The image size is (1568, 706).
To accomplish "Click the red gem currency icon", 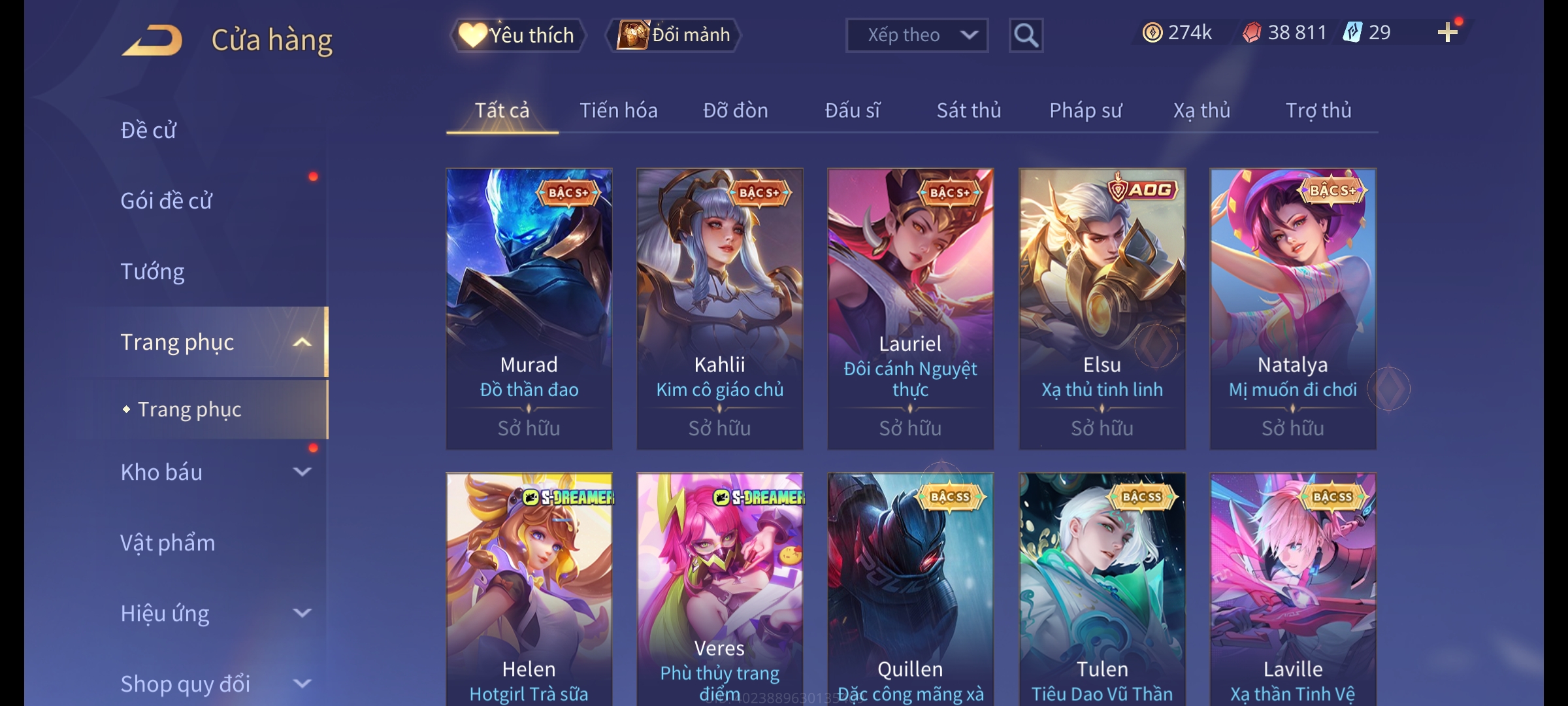I will coord(1252,33).
